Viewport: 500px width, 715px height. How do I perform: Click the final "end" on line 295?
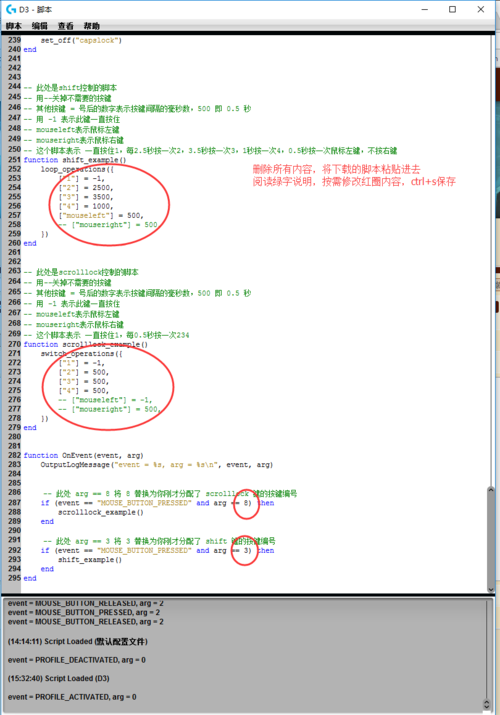point(30,578)
